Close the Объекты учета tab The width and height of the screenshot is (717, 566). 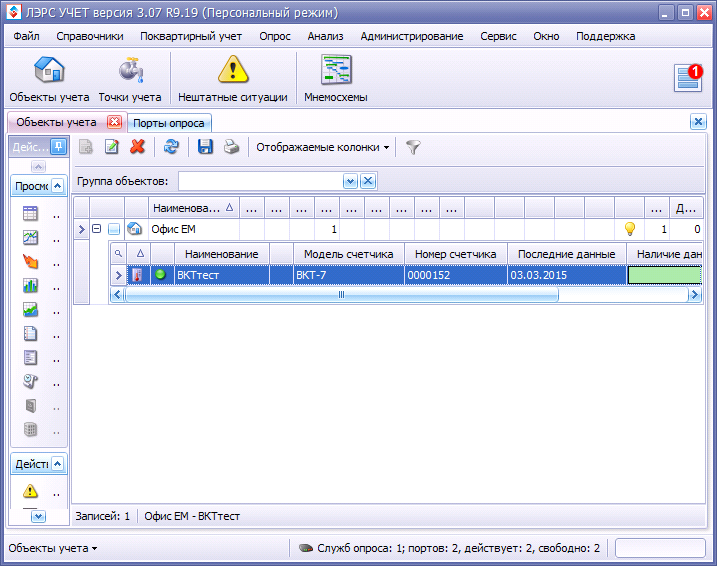(114, 122)
